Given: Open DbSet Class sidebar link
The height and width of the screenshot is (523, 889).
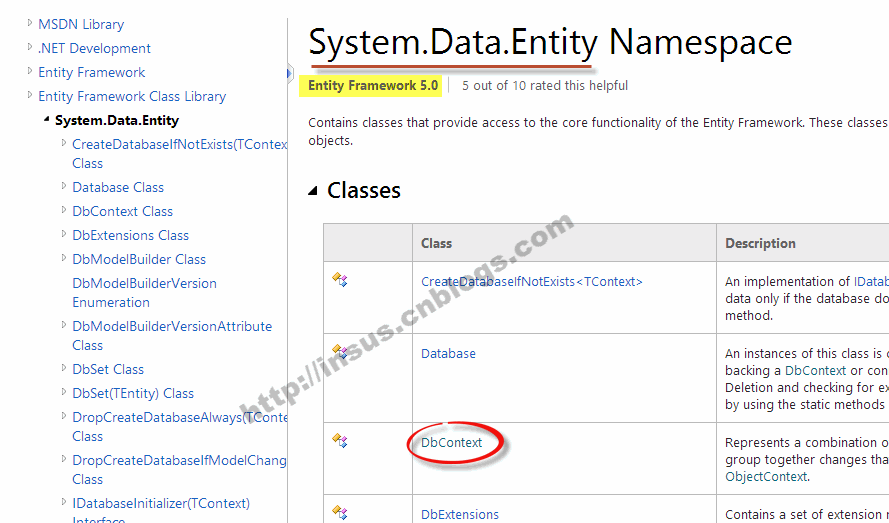Looking at the screenshot, I should click(108, 369).
